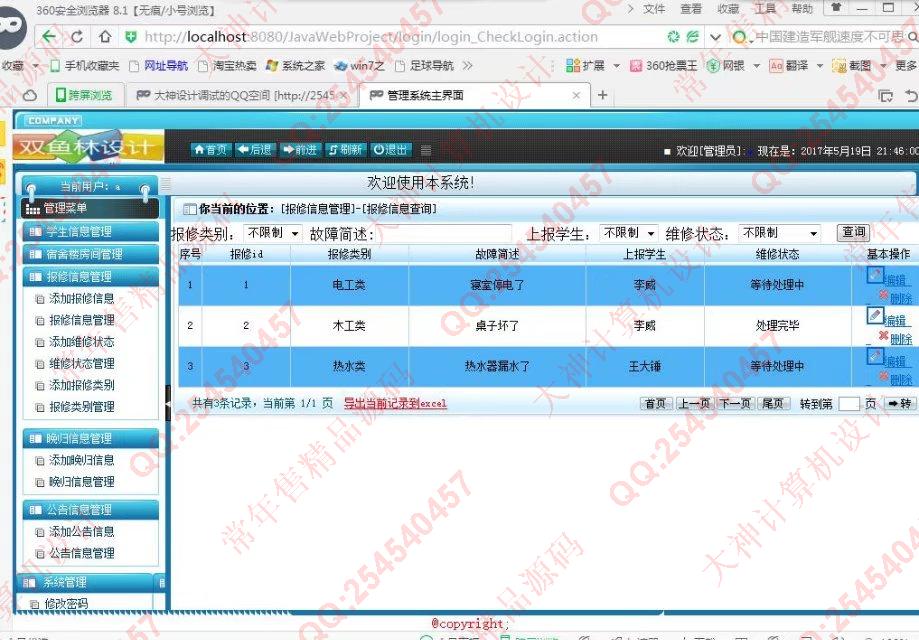Screen dimensions: 919x640
Task: Click 手机收藏夹 bookmark
Action: pyautogui.click(x=85, y=66)
